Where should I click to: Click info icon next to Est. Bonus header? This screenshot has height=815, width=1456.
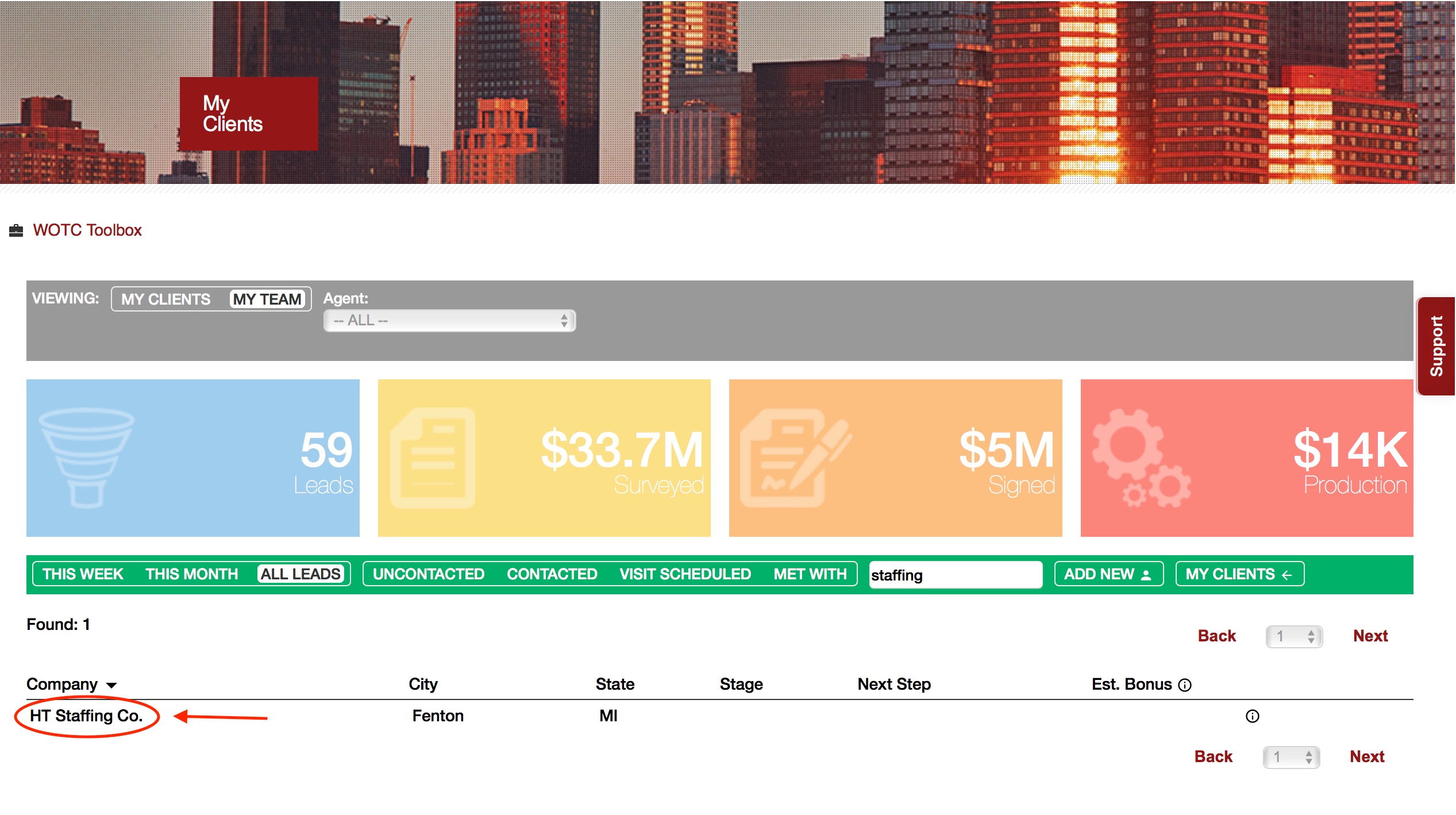click(1185, 685)
